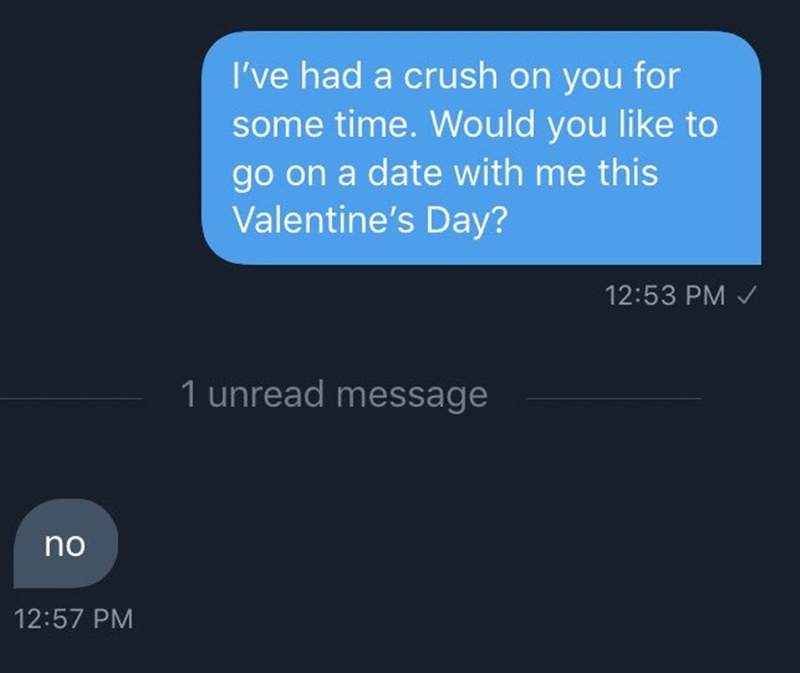The height and width of the screenshot is (673, 800).
Task: Click the word "had" in the message
Action: pyautogui.click(x=331, y=77)
